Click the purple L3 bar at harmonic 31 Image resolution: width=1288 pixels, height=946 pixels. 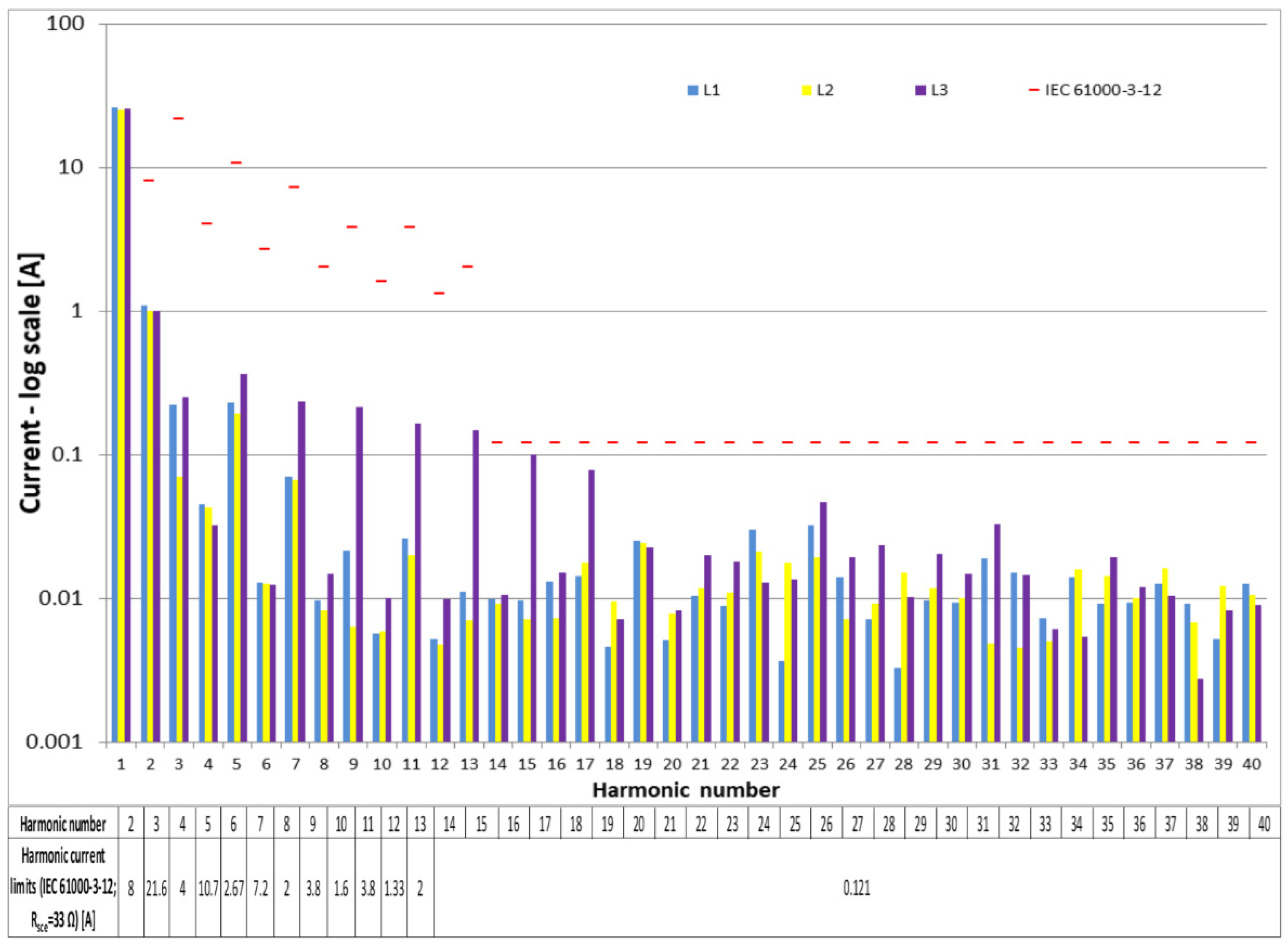tap(997, 633)
